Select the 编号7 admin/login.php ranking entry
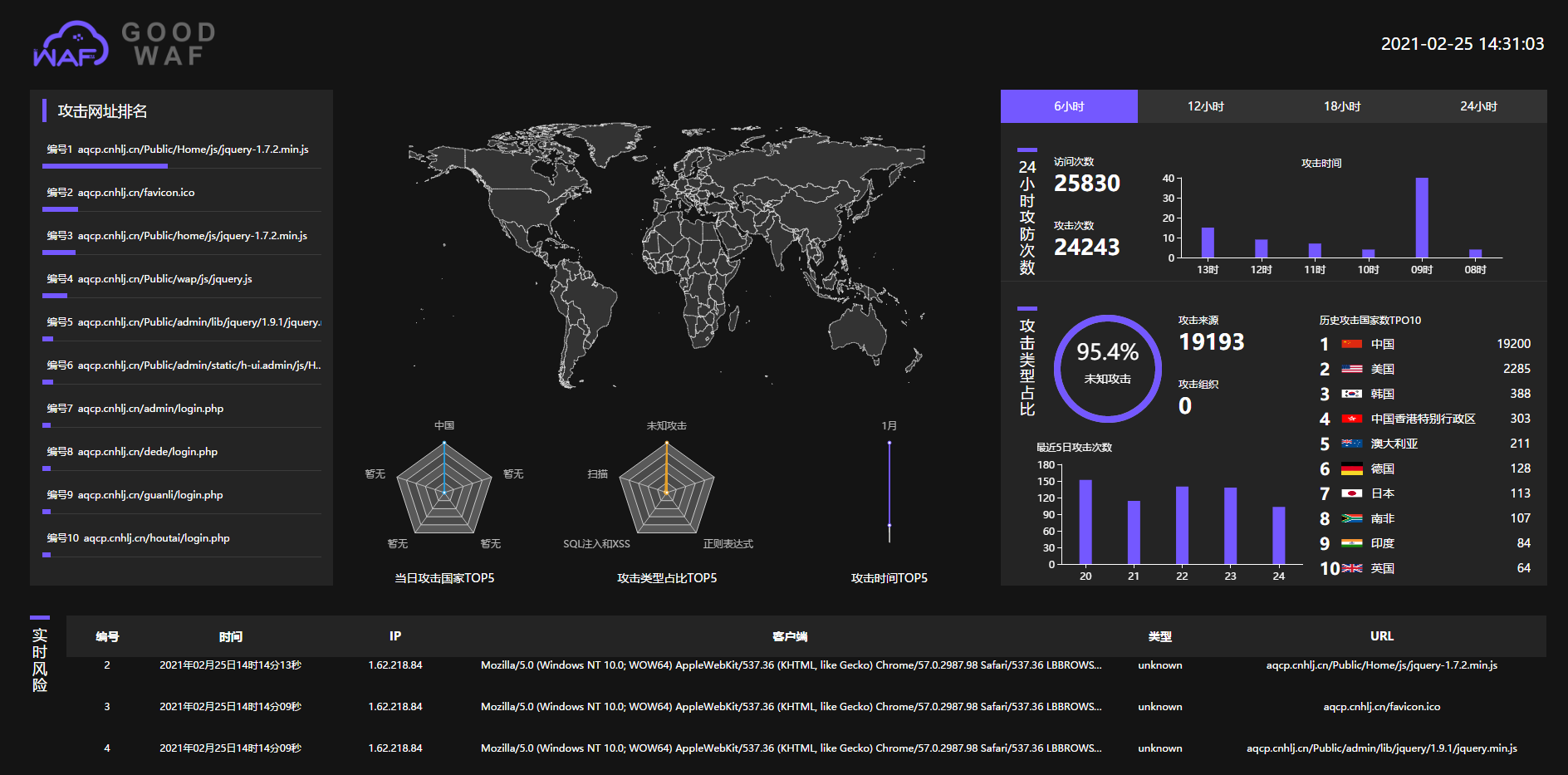This screenshot has height=775, width=1568. coord(135,409)
